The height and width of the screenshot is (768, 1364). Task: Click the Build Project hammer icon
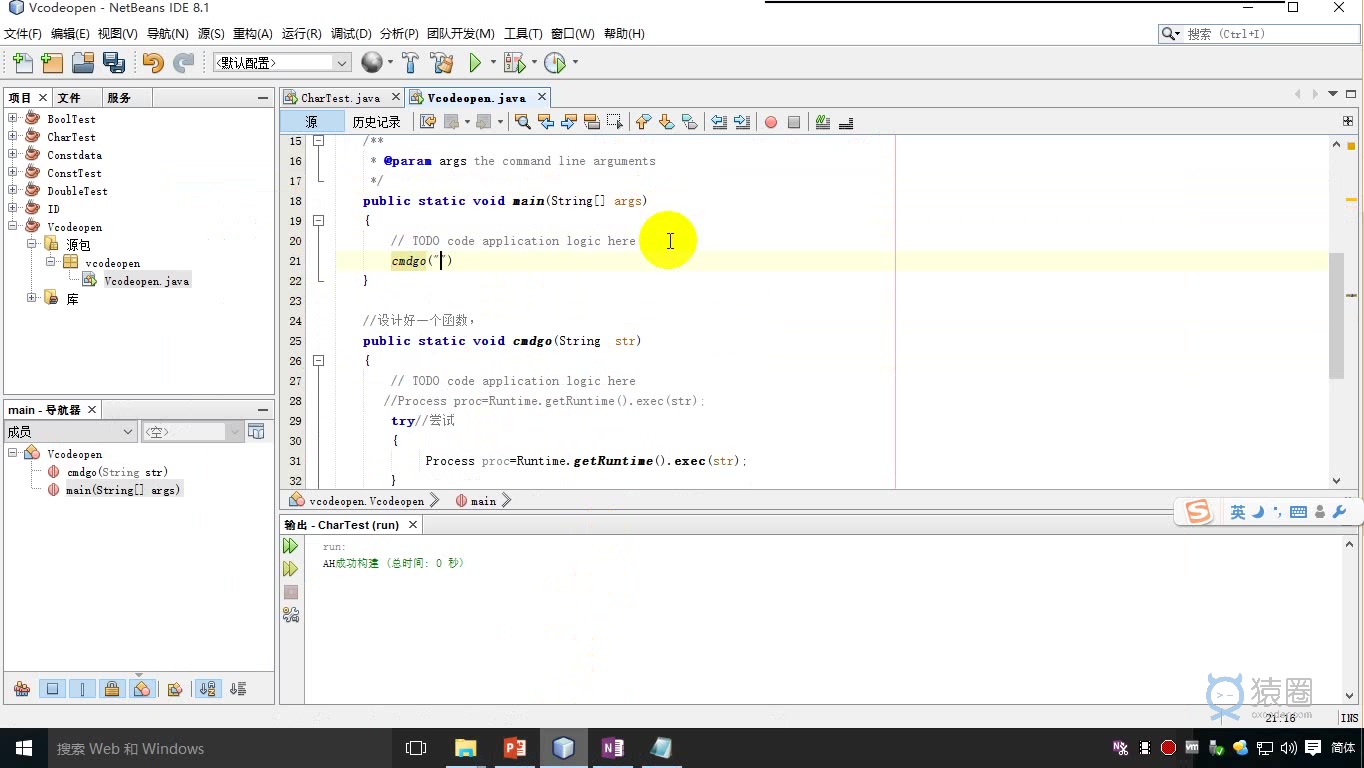tap(410, 63)
